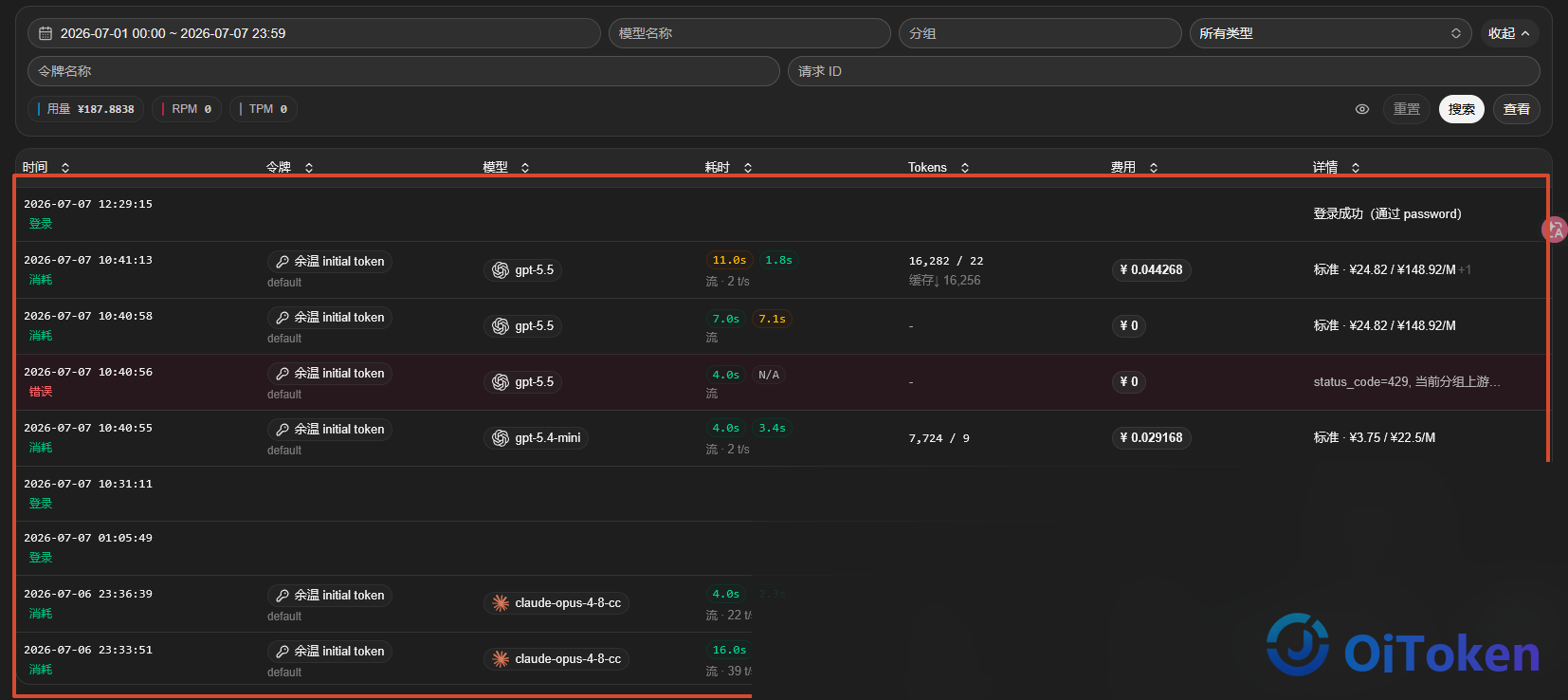Click the OpenAI icon in the gpt-5.4-mini row
1568x700 pixels.
[501, 438]
